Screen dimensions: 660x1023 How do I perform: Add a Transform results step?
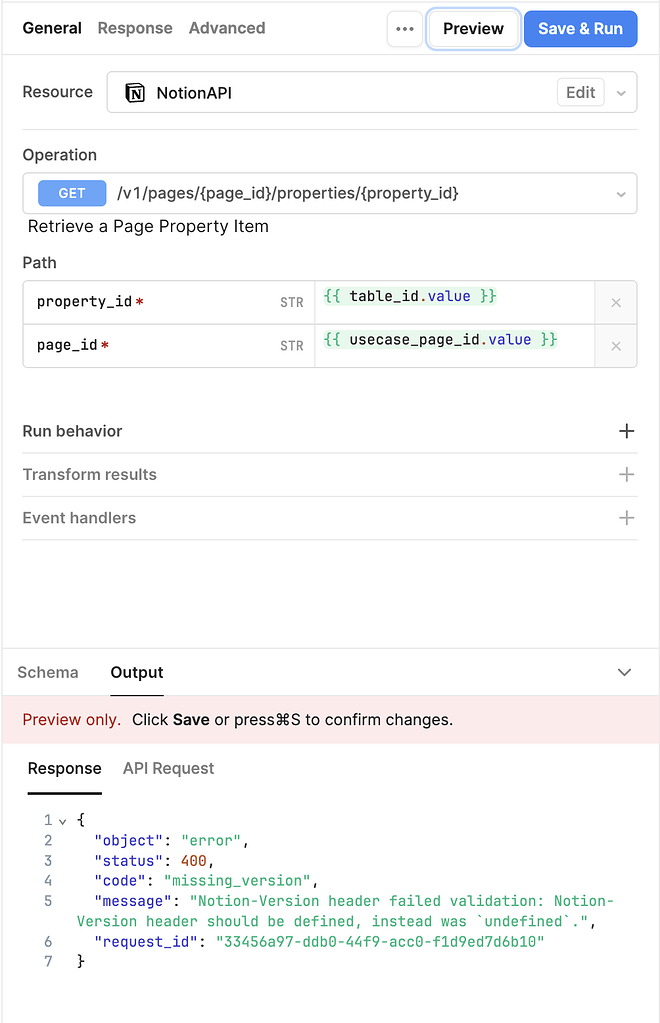point(627,474)
